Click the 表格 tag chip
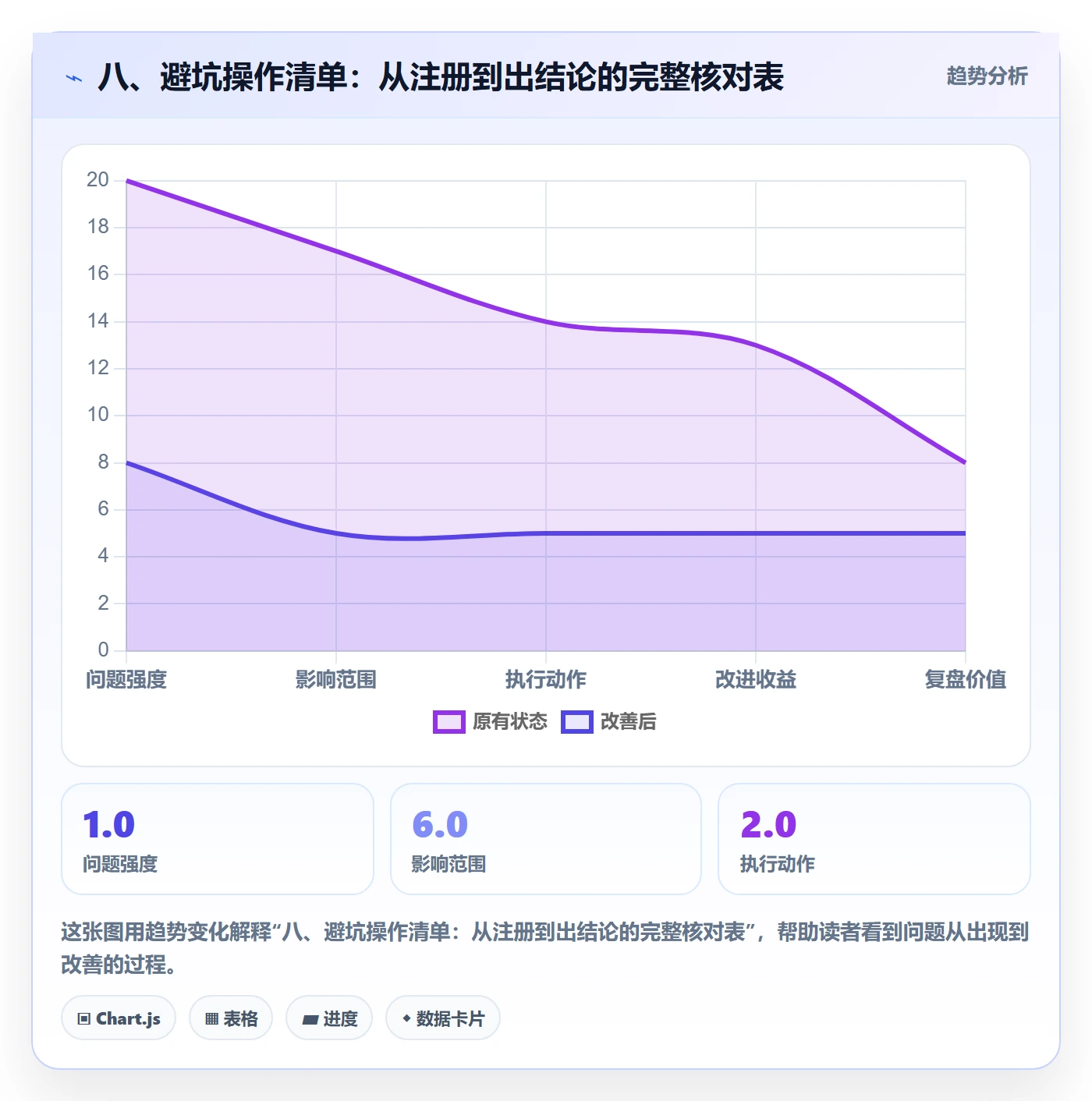 coord(231,1018)
